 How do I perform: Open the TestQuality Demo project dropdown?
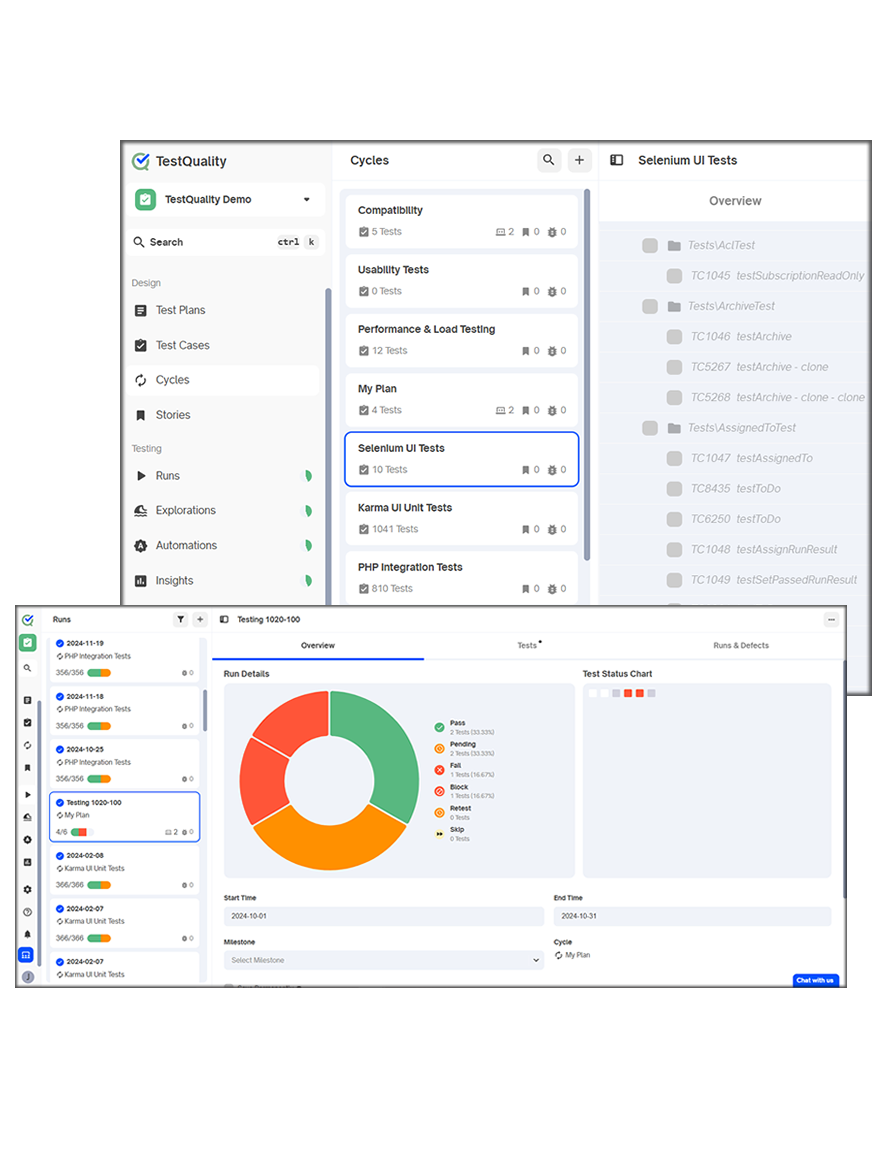pyautogui.click(x=229, y=199)
